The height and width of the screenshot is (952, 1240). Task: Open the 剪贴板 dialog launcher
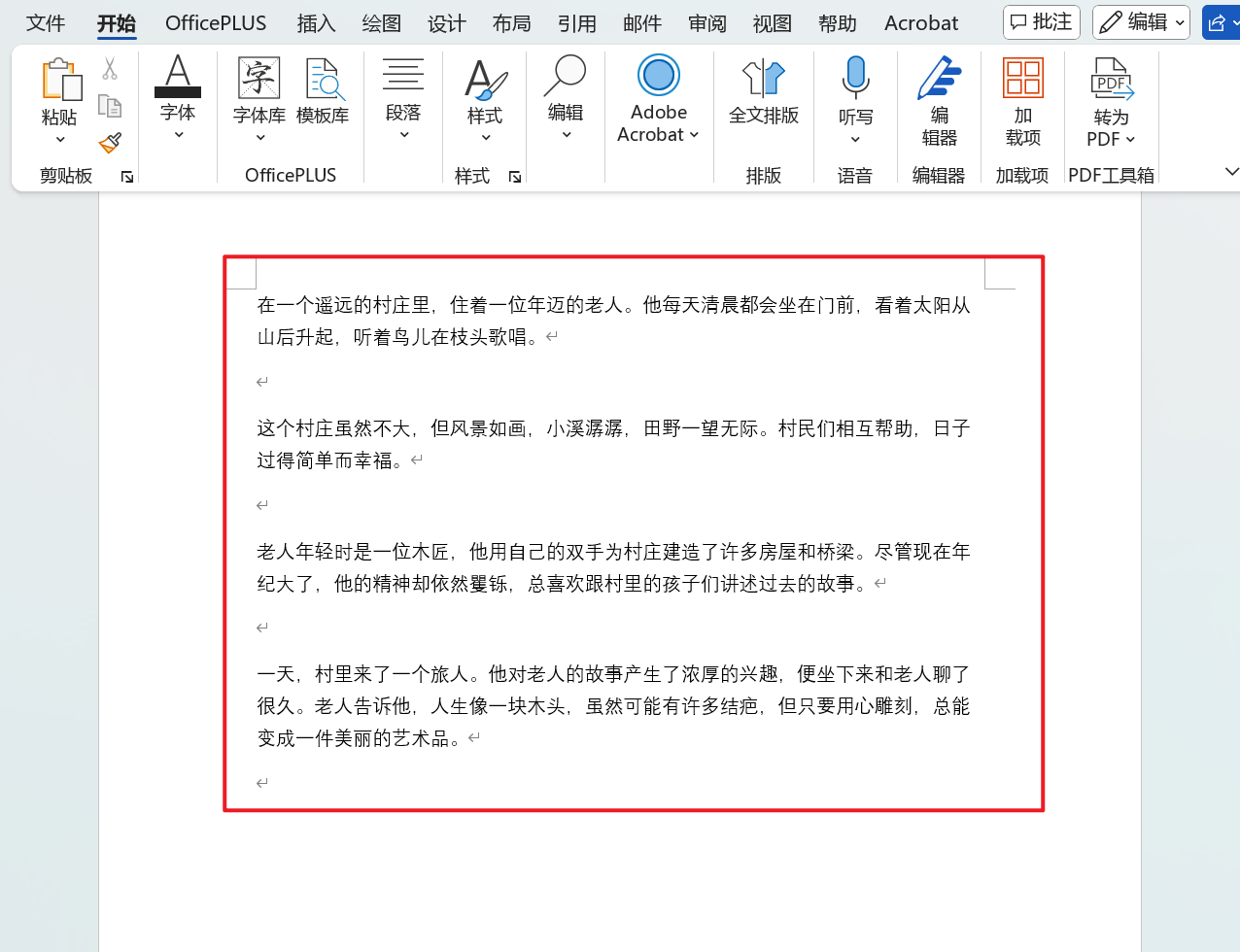tap(126, 176)
